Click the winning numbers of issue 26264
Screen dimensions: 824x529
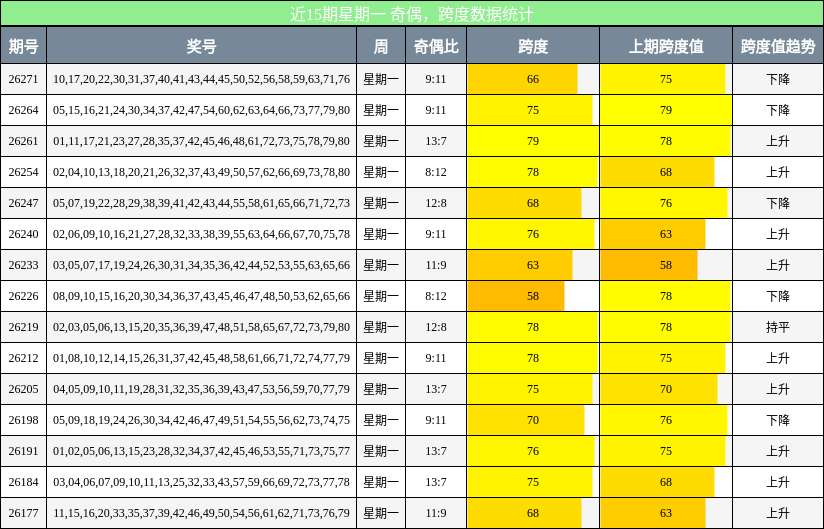[x=202, y=110]
